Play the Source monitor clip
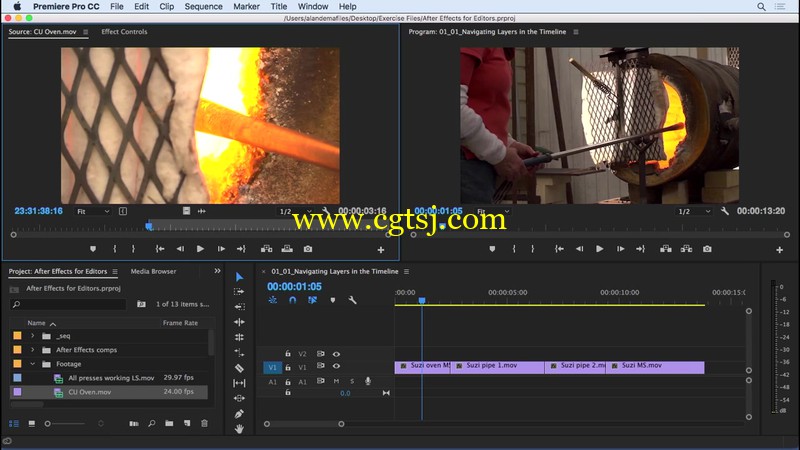 (200, 249)
